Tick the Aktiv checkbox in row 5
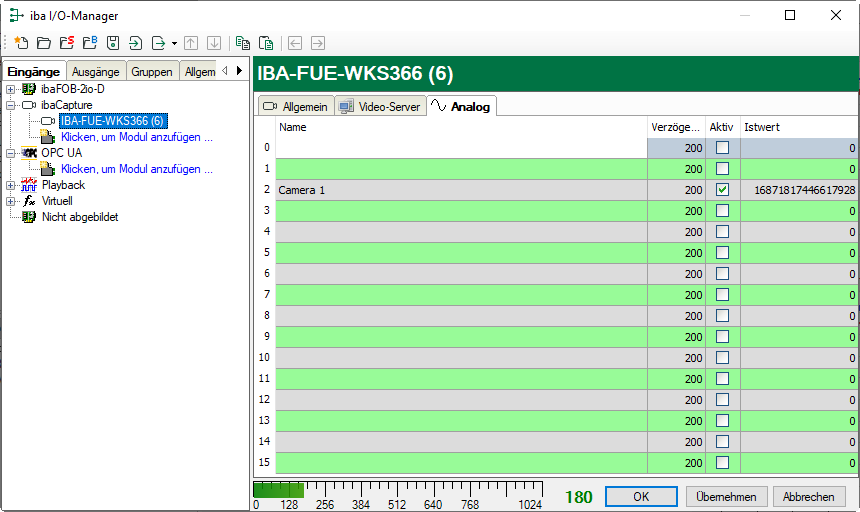 722,253
